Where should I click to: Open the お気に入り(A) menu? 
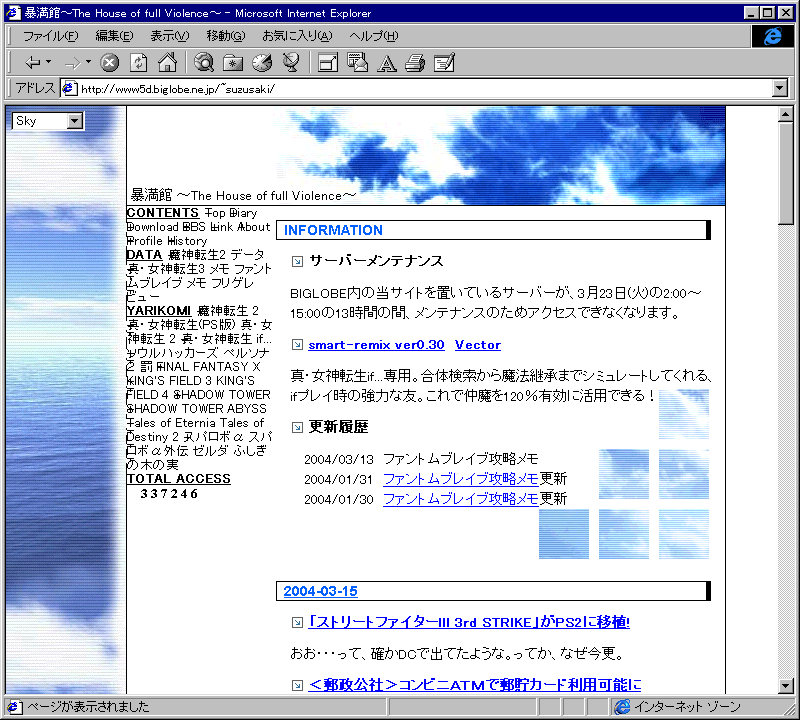[297, 36]
